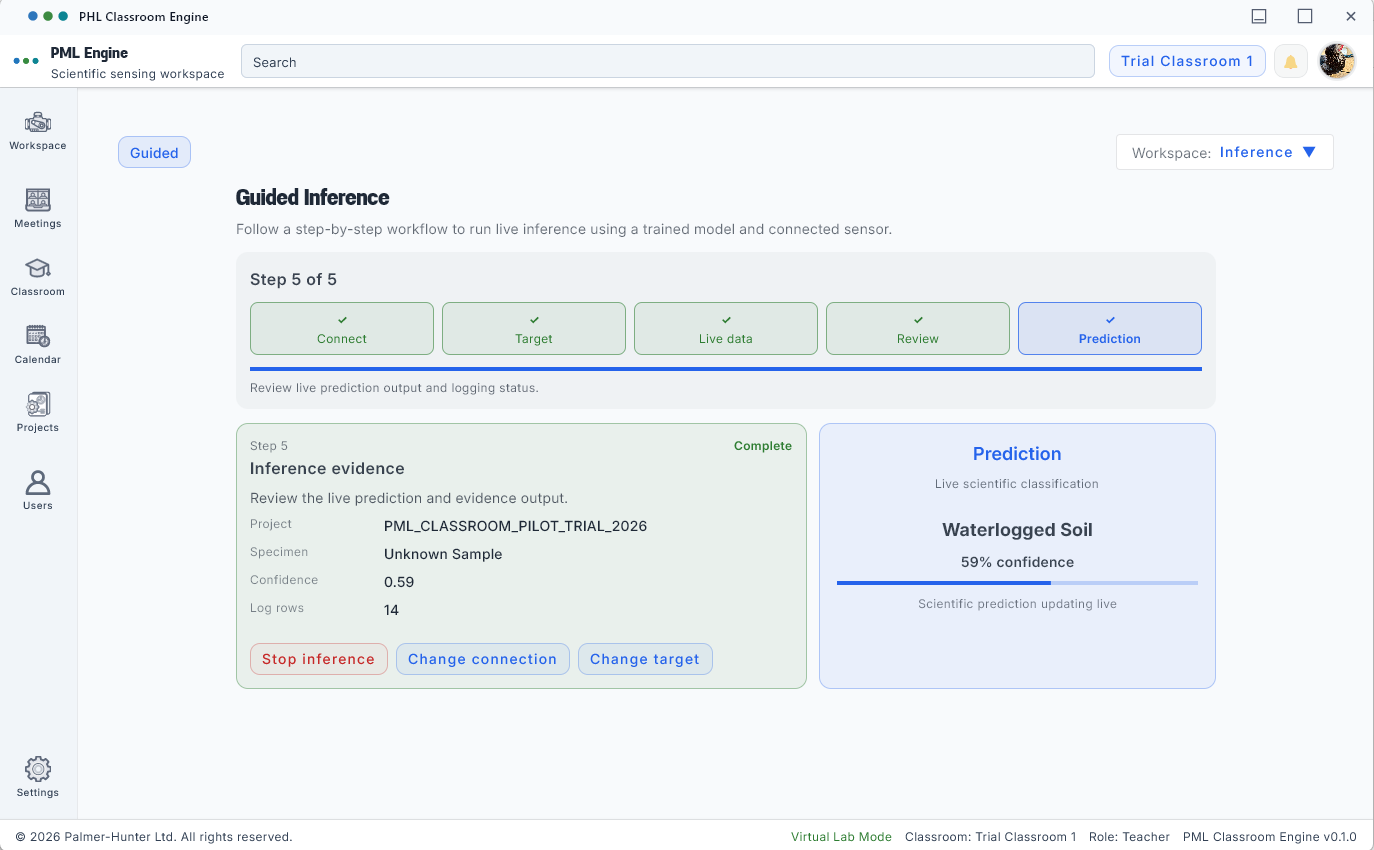The image size is (1374, 850).
Task: Click project name PML_CLASSROOM_PILOT_TRIAL_2026
Action: 515,526
